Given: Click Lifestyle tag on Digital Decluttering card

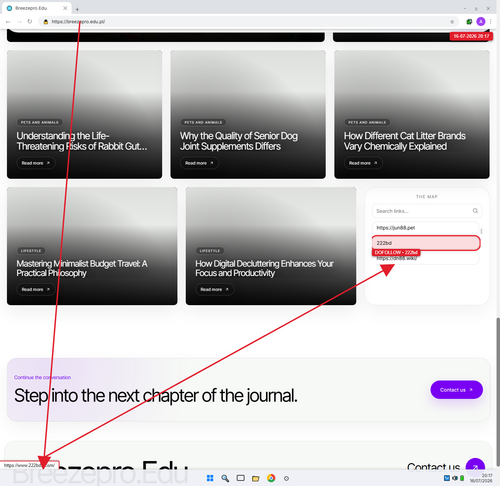Looking at the screenshot, I should [x=210, y=251].
